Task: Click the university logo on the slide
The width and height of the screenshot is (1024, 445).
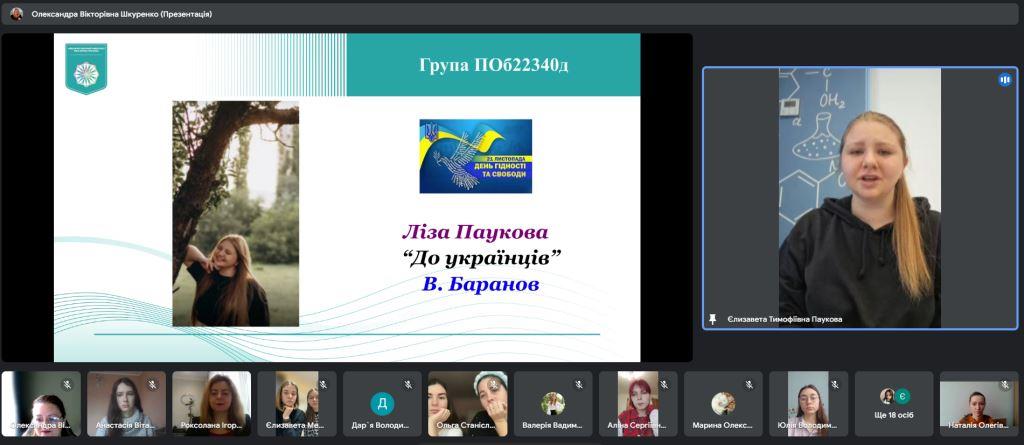Action: (86, 68)
